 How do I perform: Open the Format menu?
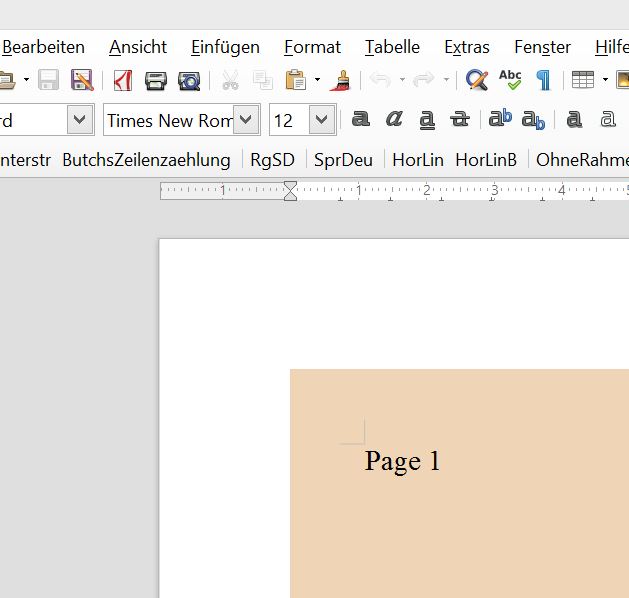coord(312,47)
